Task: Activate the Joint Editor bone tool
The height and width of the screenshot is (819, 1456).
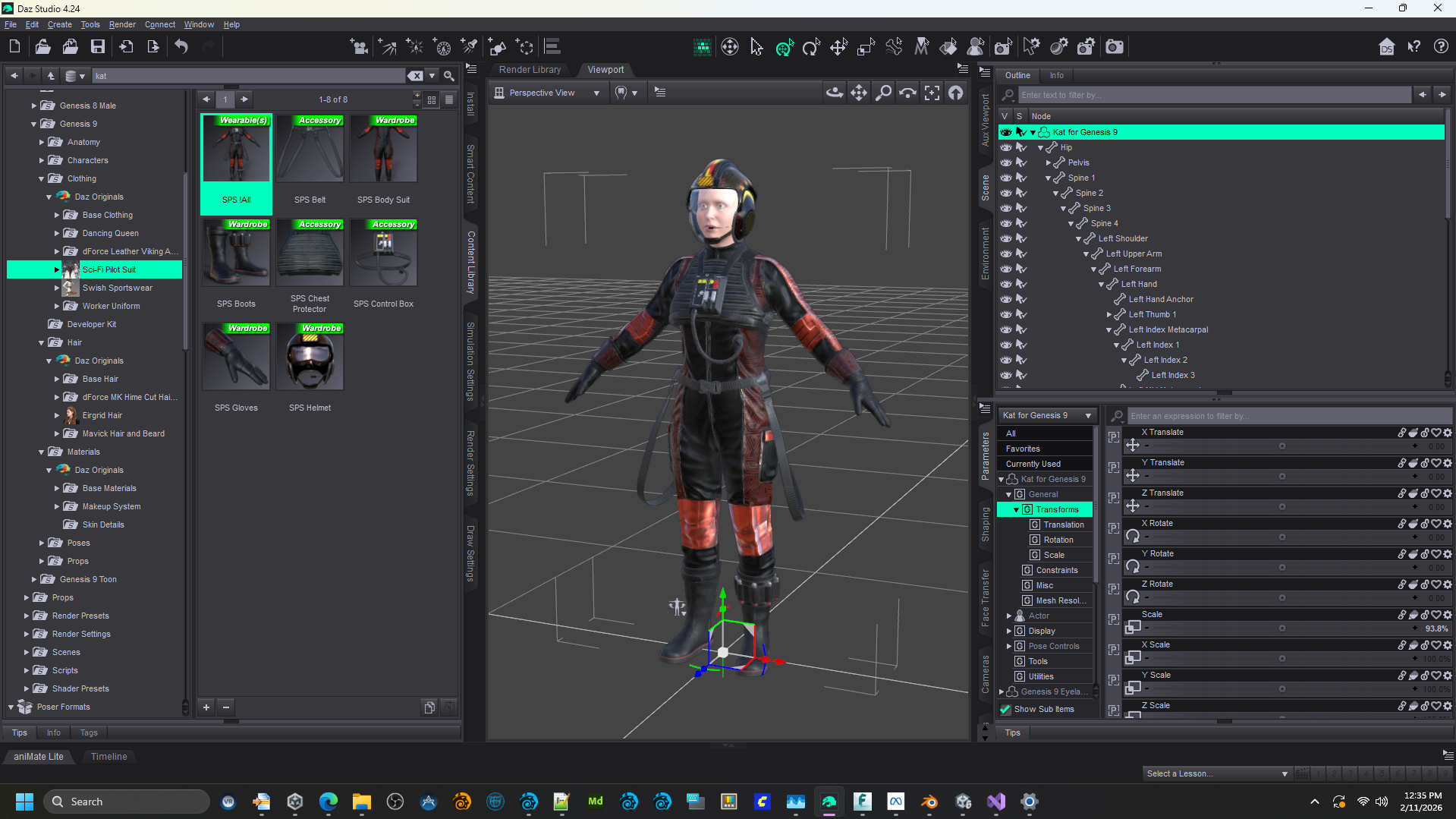Action: (894, 46)
